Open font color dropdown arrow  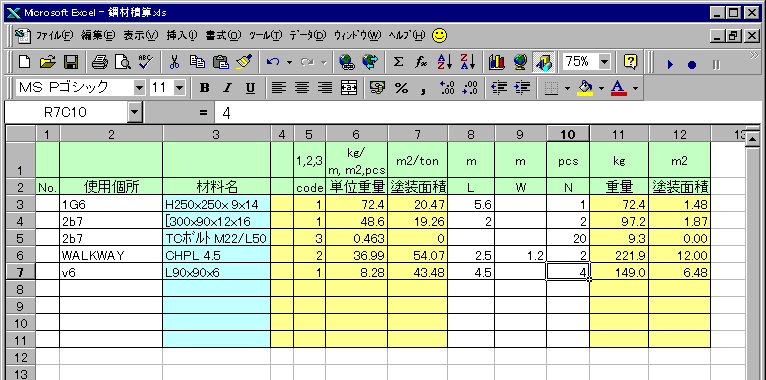coord(635,88)
